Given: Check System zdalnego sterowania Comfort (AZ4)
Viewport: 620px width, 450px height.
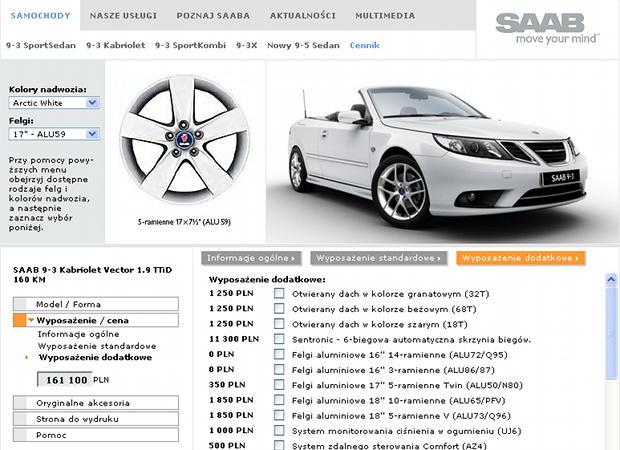Looking at the screenshot, I should click(279, 445).
